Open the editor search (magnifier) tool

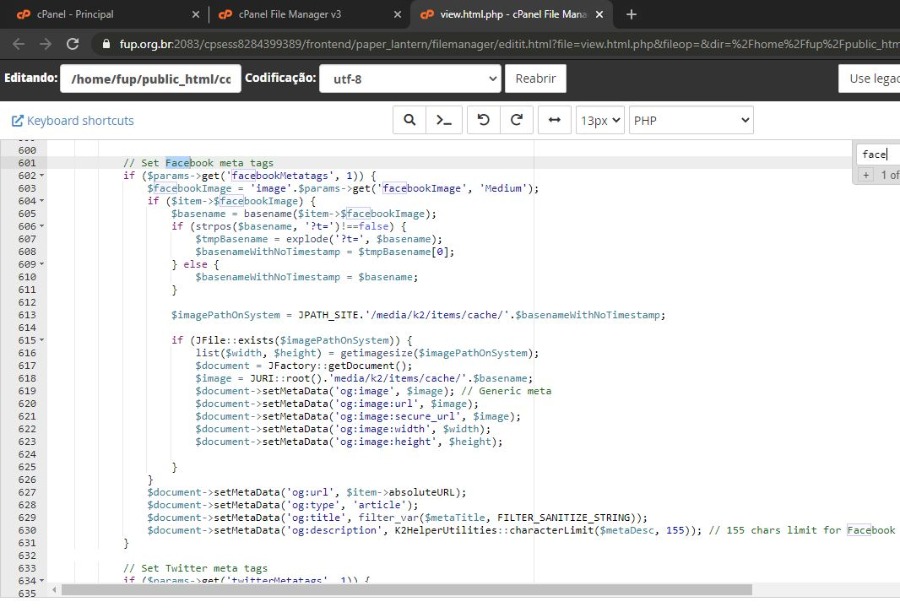[x=410, y=120]
